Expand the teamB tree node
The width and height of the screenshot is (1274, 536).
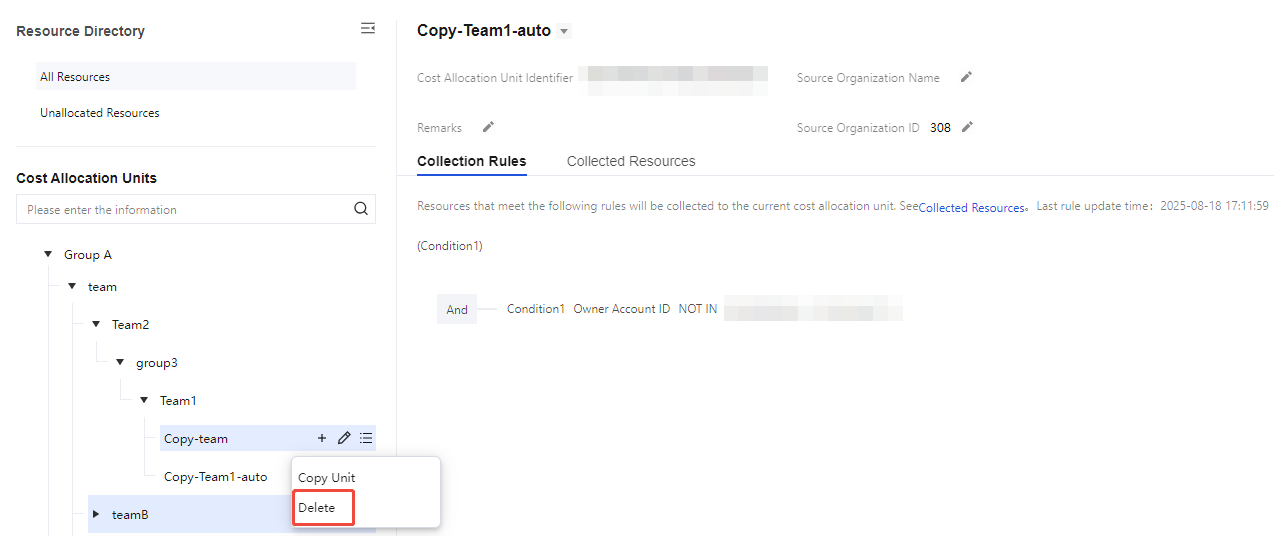coord(96,515)
